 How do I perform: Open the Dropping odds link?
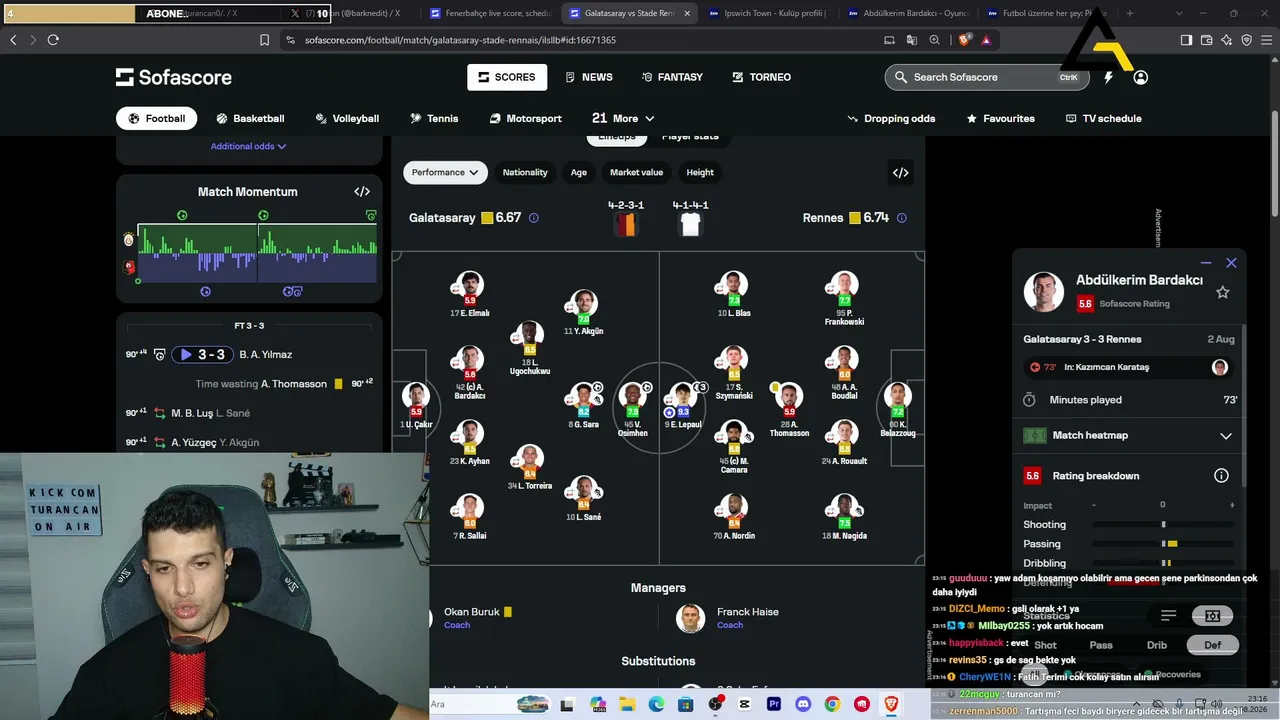coord(891,118)
